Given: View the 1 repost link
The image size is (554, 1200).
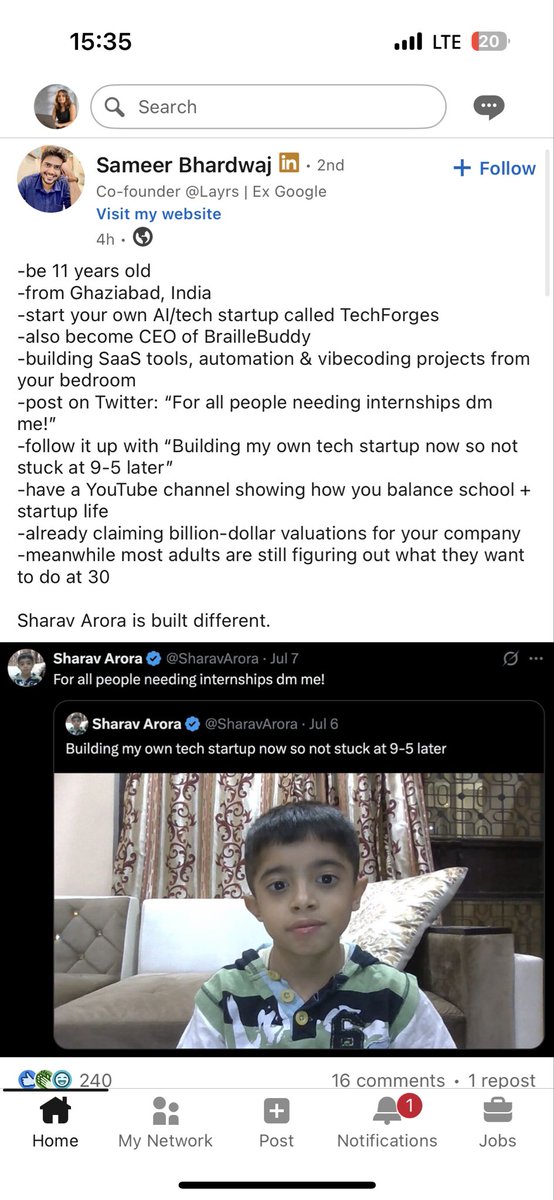Looking at the screenshot, I should tap(502, 1080).
